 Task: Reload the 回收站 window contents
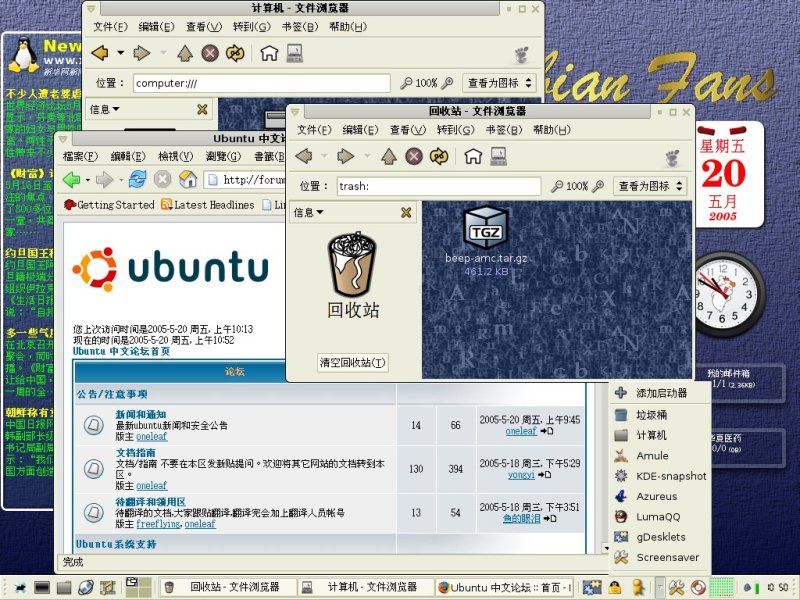439,156
